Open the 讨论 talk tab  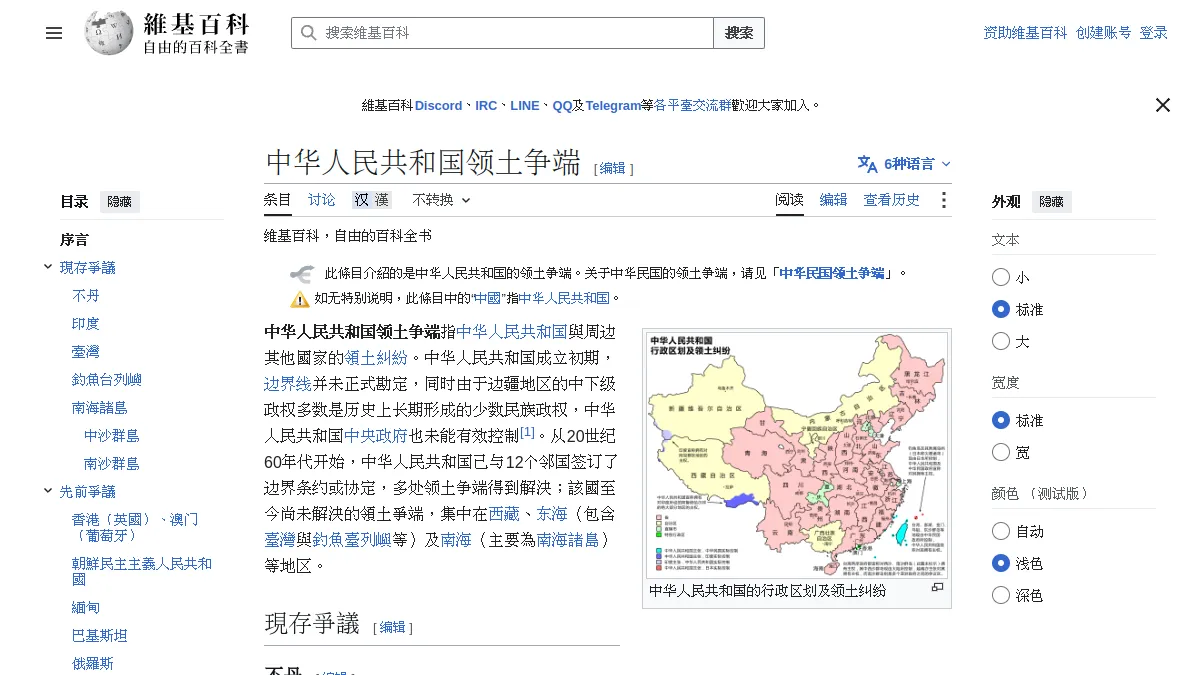pyautogui.click(x=322, y=200)
